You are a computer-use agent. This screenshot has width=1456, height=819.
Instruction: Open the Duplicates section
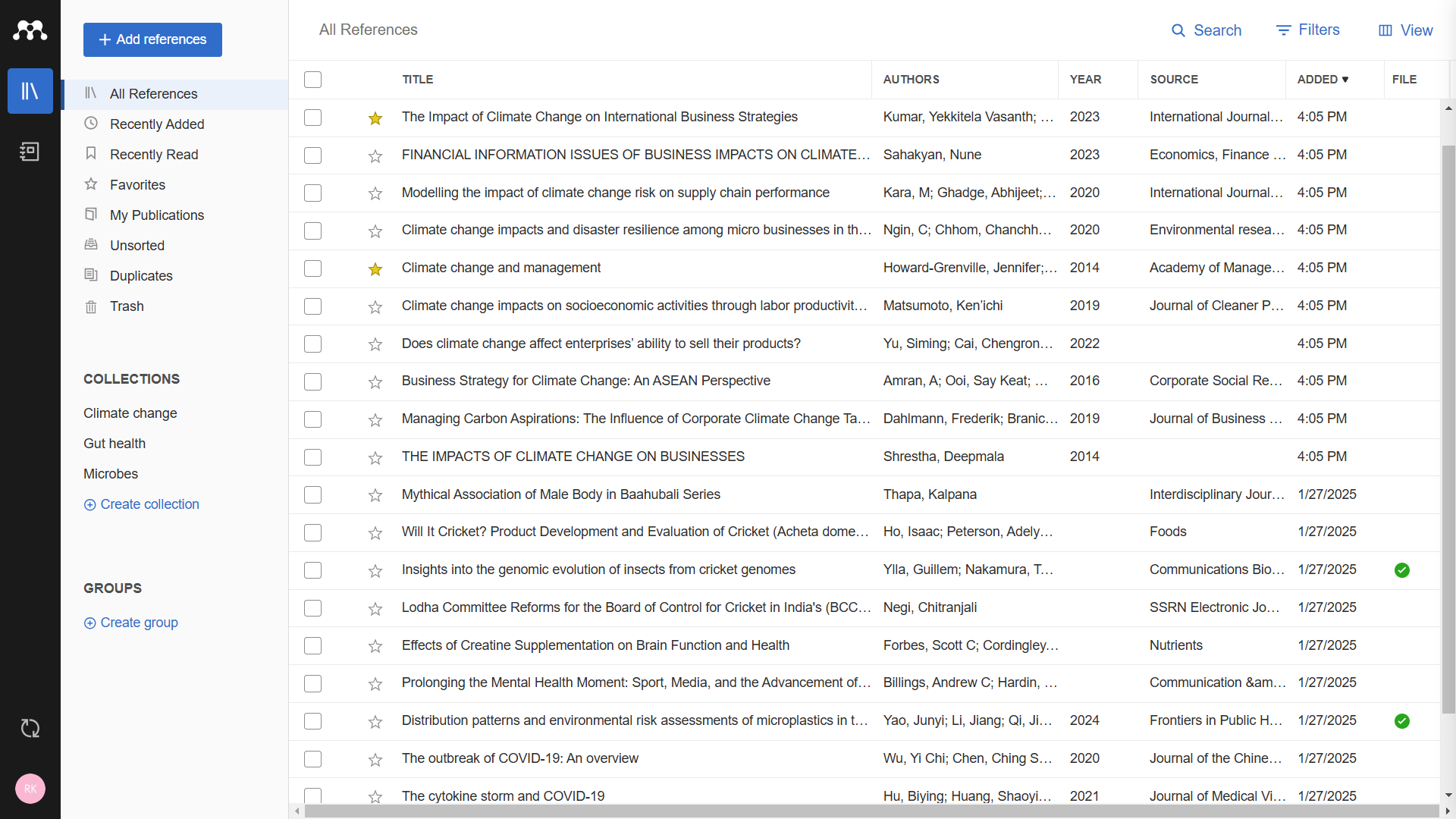pos(141,276)
